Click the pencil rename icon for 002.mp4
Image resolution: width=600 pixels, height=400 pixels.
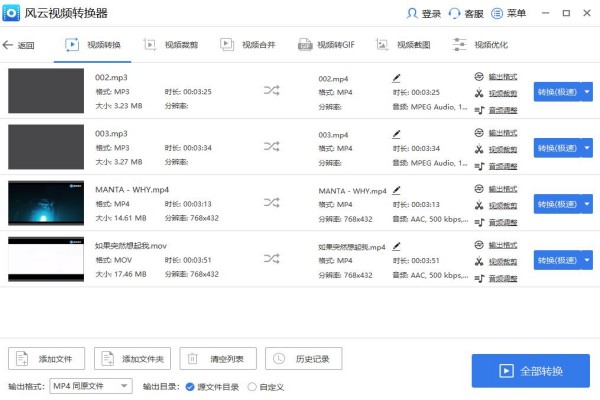(x=396, y=77)
